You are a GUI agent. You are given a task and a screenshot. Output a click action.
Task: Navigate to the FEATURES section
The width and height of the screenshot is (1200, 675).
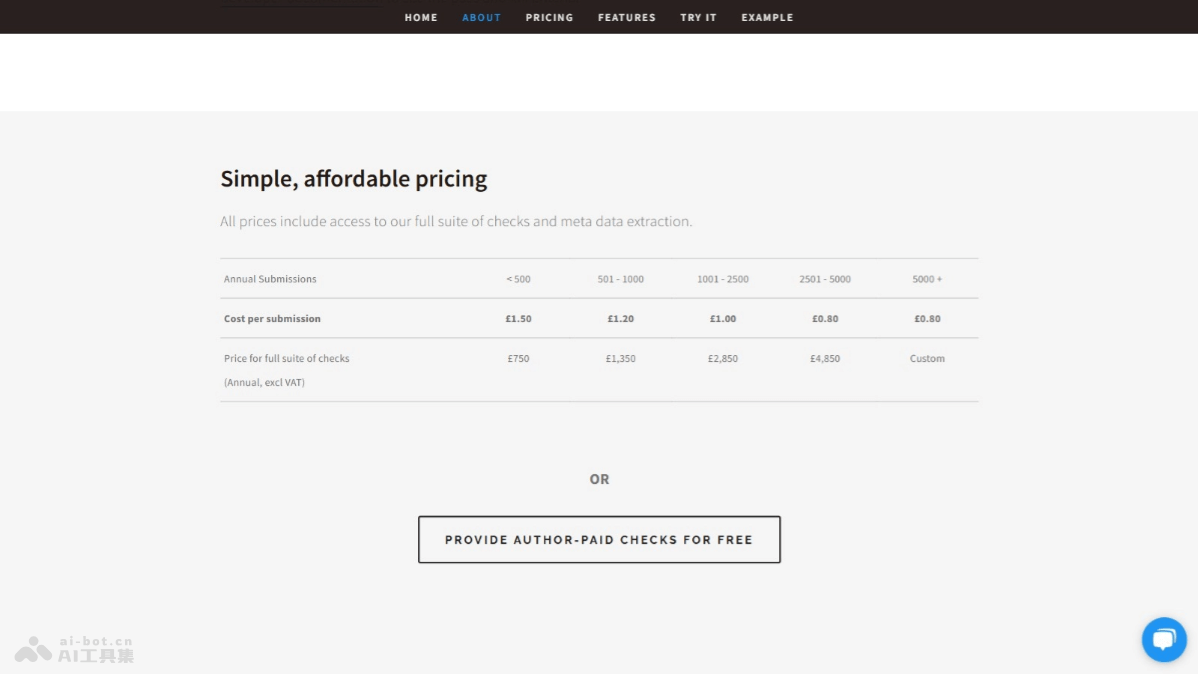[x=626, y=17]
